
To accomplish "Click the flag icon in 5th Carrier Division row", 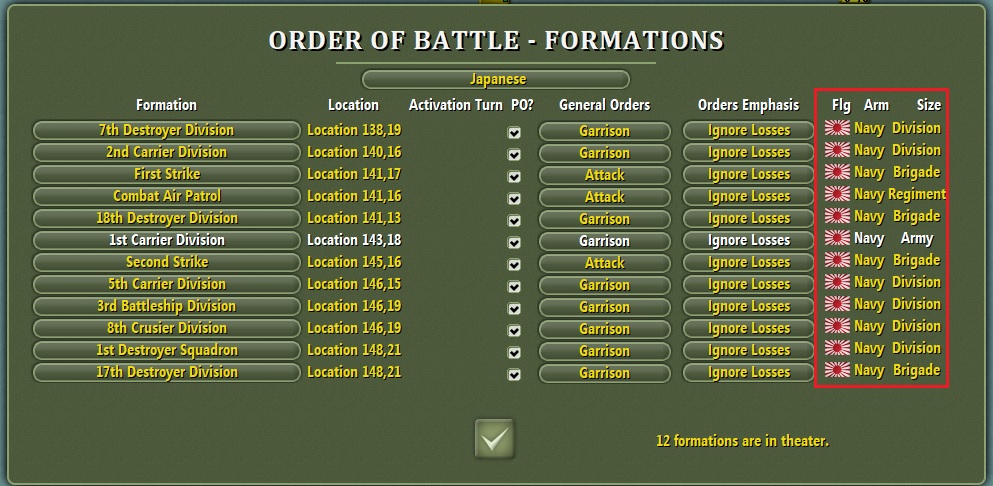I will 837,282.
